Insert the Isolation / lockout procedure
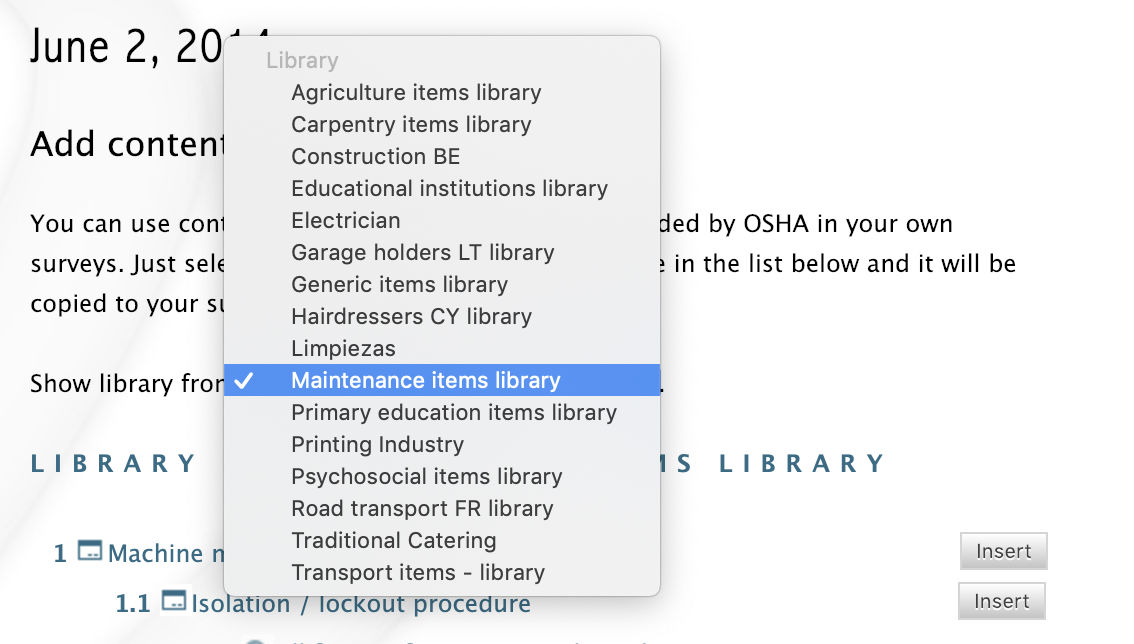 pos(1001,601)
